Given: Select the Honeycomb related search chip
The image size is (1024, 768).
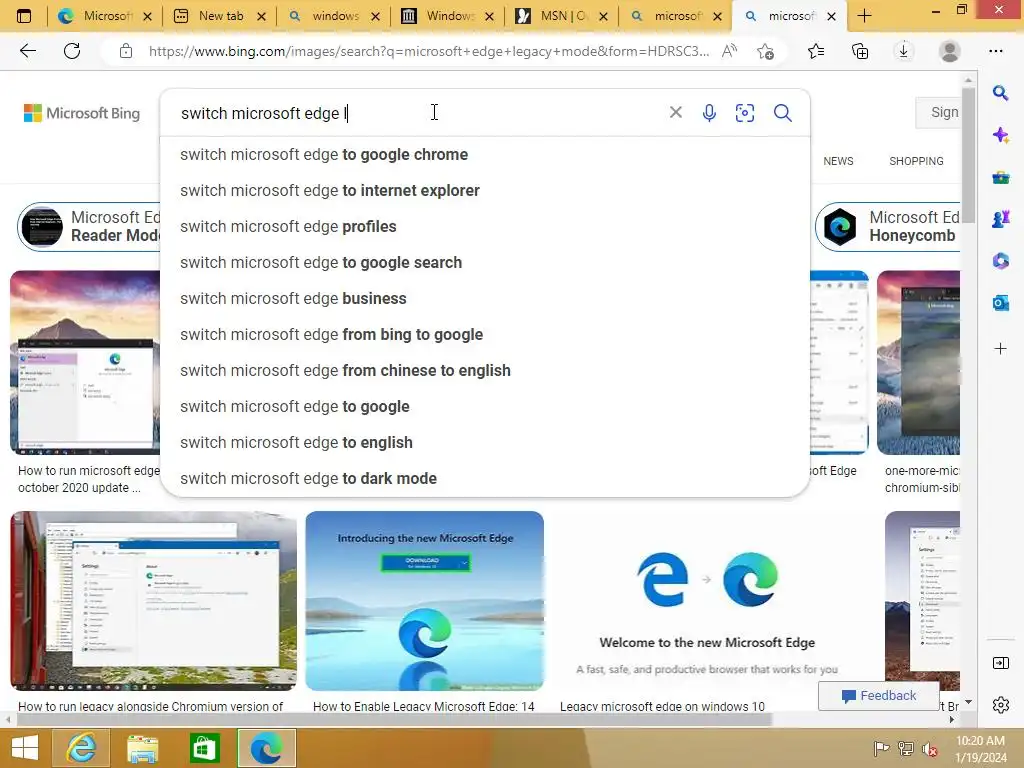Looking at the screenshot, I should (x=889, y=227).
